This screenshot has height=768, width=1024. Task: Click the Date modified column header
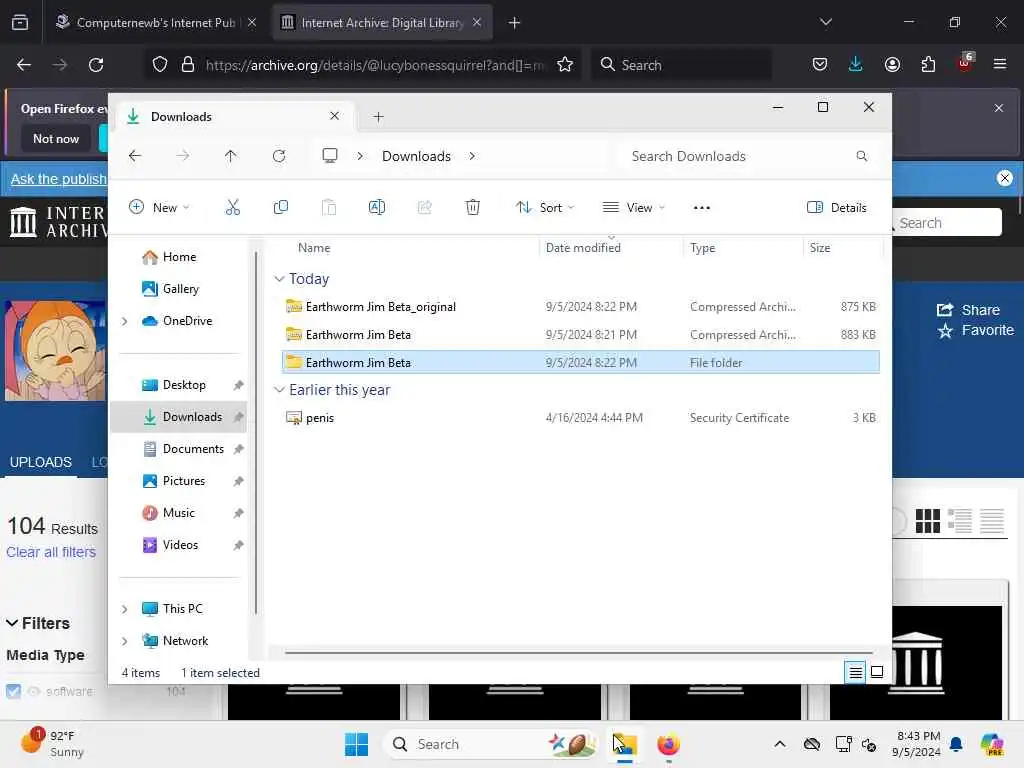583,248
